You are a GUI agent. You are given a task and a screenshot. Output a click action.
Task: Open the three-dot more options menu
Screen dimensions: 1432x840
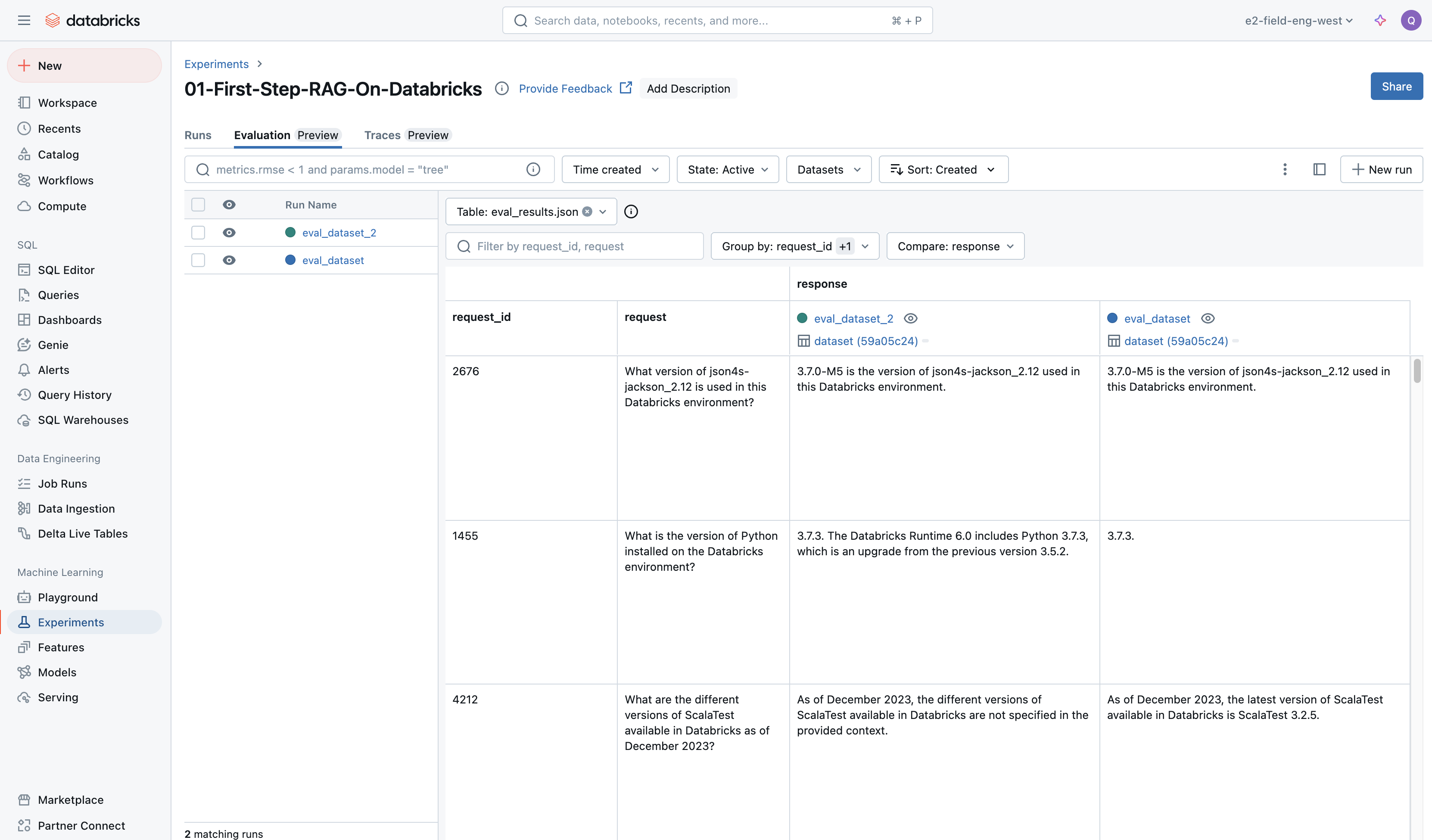point(1284,169)
